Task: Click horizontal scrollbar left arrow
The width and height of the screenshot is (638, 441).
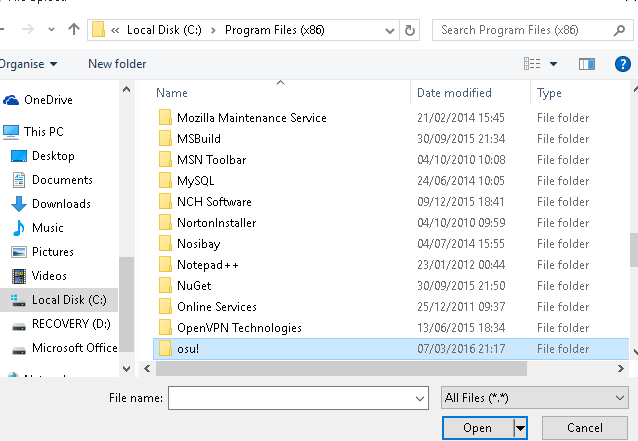Action: point(147,369)
